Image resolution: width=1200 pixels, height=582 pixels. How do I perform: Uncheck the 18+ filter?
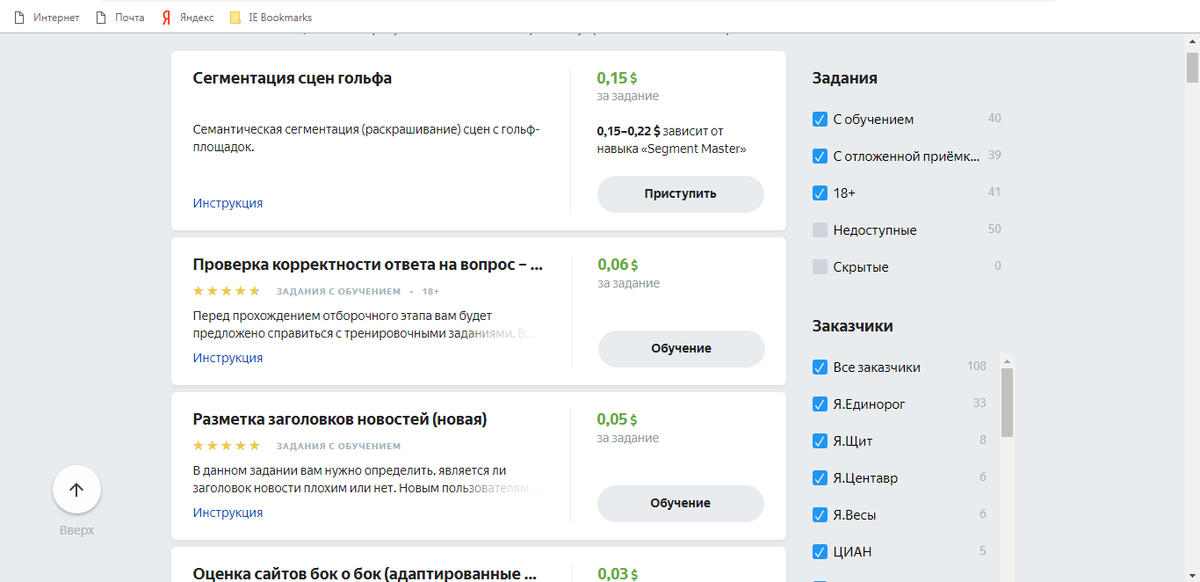820,193
